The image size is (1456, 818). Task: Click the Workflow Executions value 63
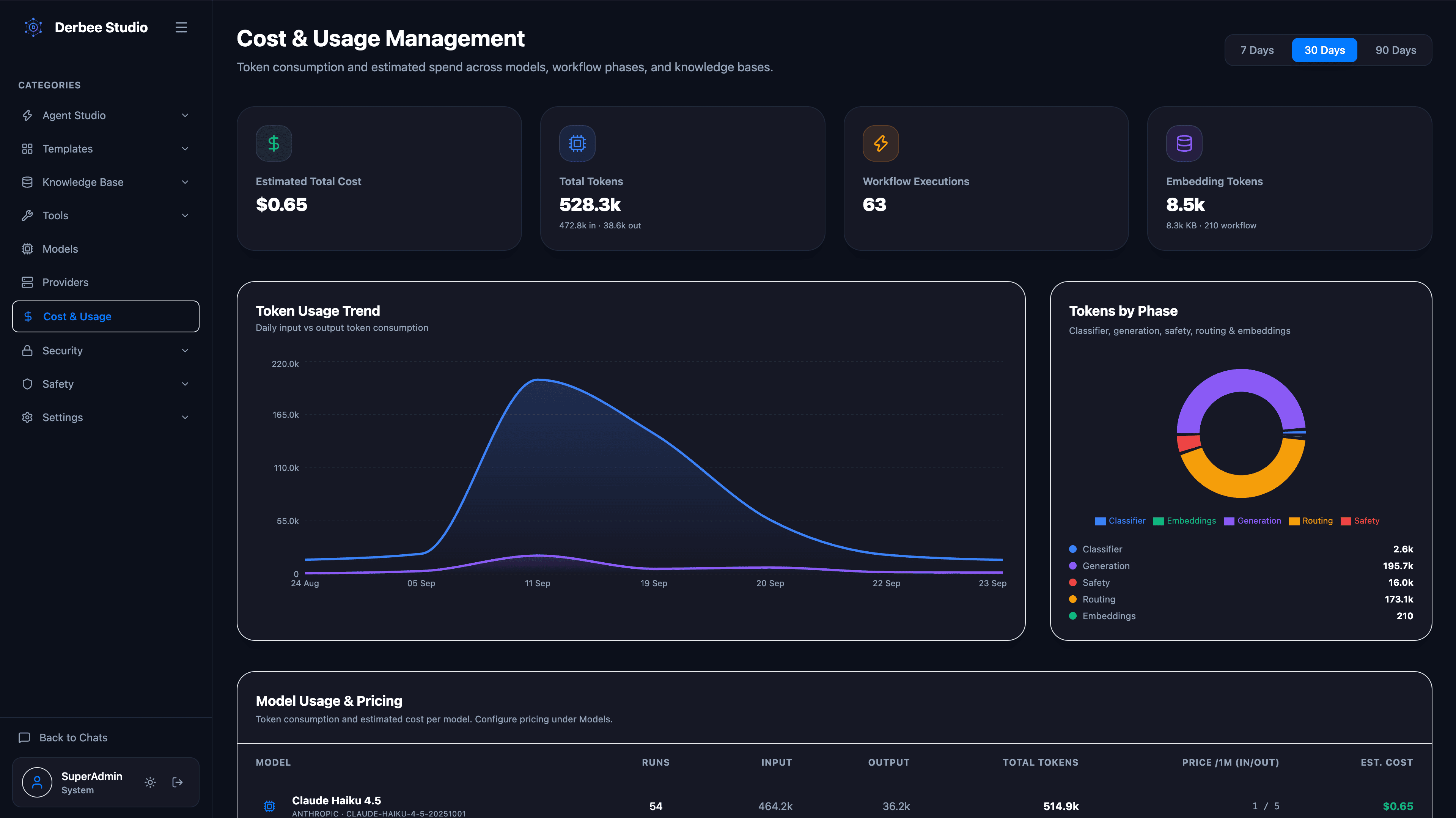click(874, 204)
